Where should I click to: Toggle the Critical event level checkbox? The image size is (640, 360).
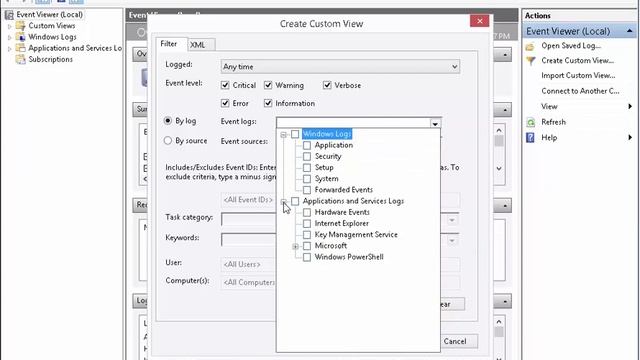[x=225, y=85]
